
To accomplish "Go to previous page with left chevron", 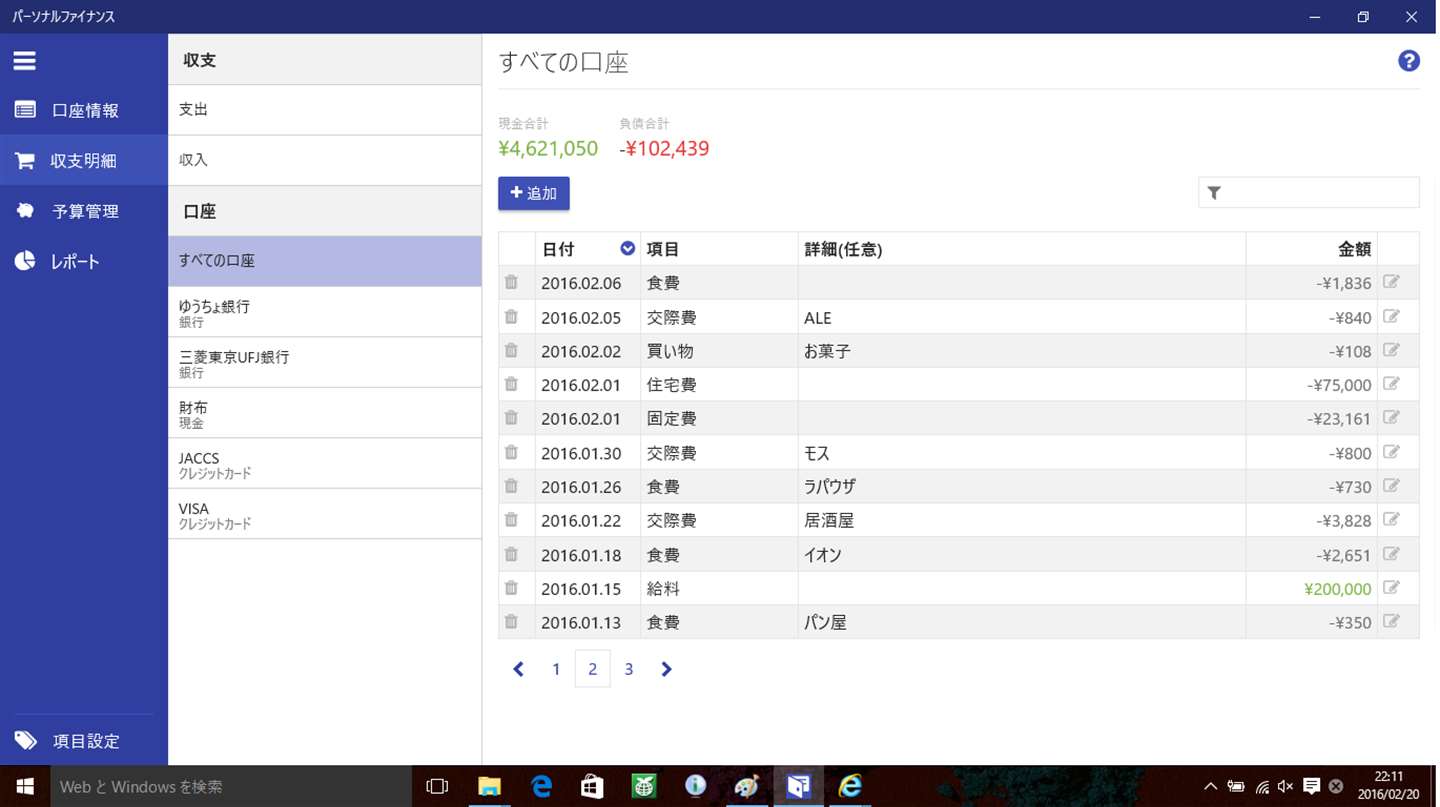I will tap(518, 669).
